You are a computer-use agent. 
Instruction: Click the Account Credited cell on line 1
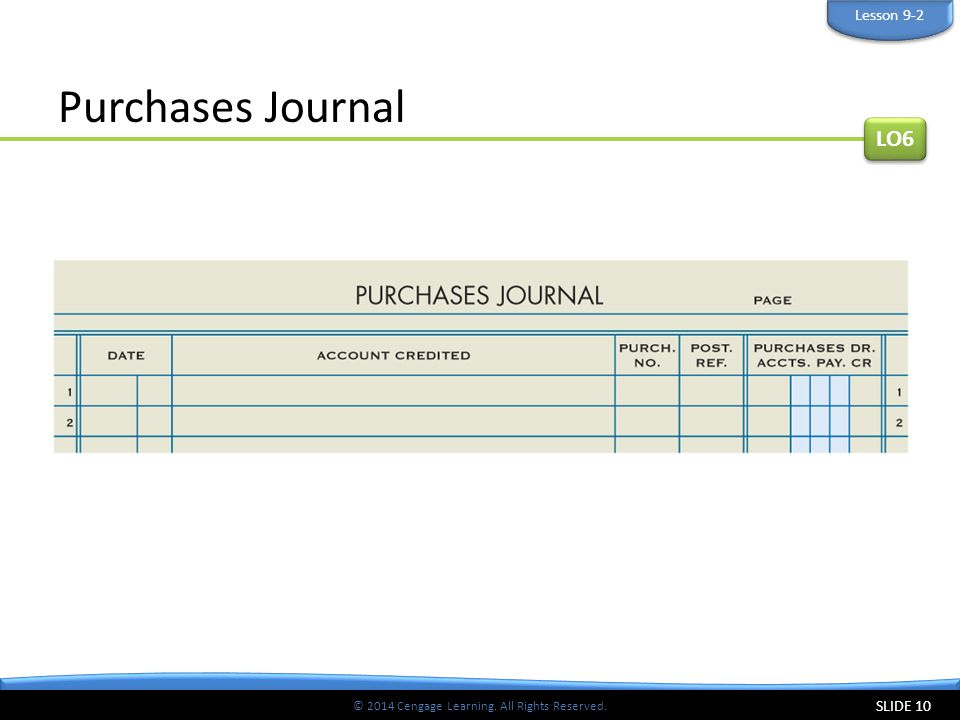coord(393,391)
